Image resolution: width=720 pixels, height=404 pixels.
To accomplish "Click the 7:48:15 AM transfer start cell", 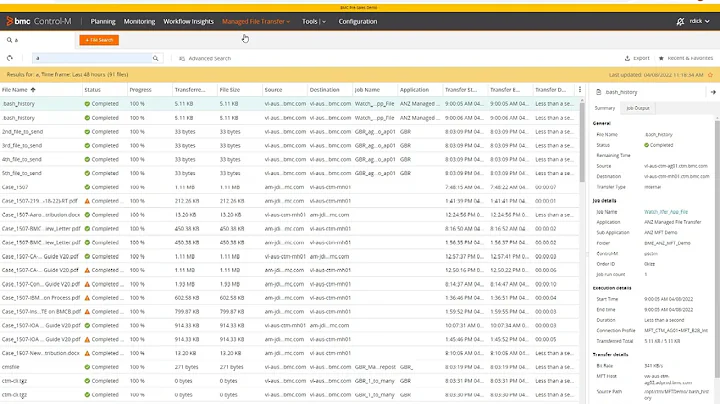I will tap(464, 187).
